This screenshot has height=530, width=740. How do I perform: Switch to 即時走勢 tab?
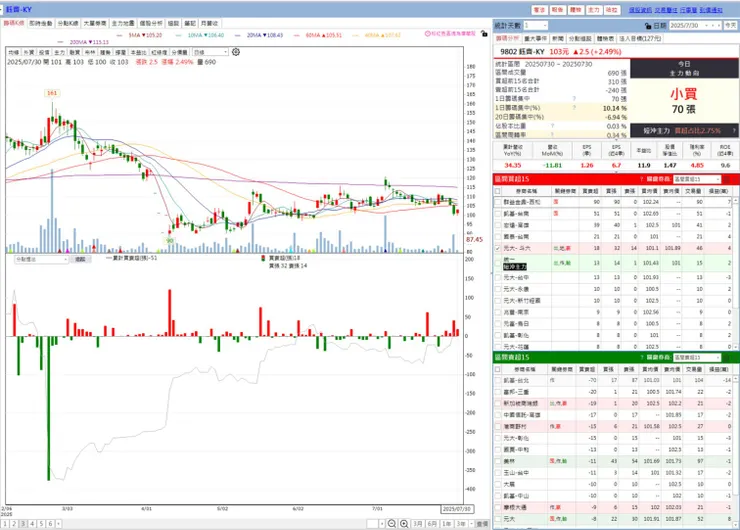click(x=41, y=23)
